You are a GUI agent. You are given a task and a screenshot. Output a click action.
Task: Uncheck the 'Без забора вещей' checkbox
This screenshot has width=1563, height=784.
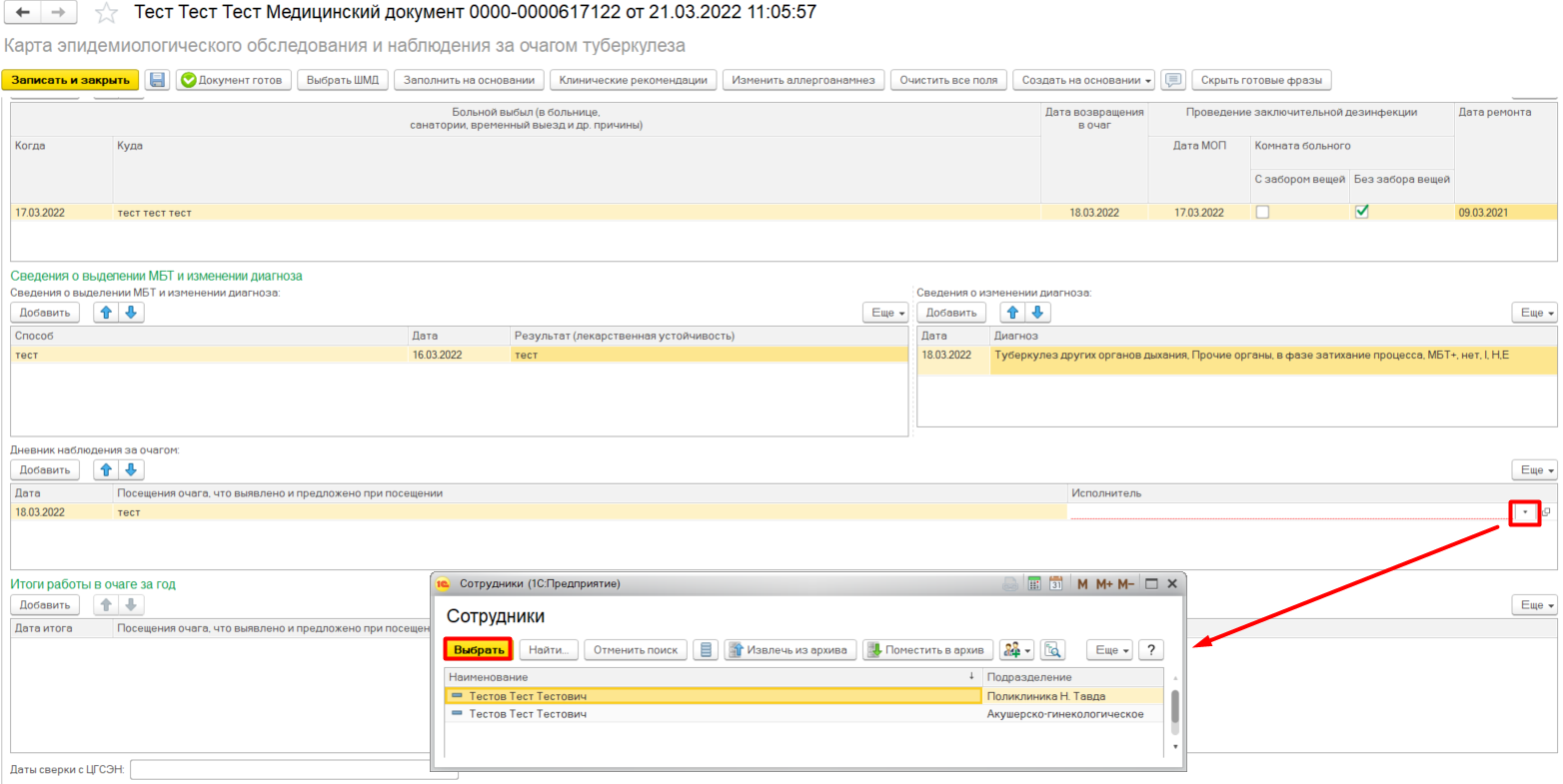coord(1361,212)
